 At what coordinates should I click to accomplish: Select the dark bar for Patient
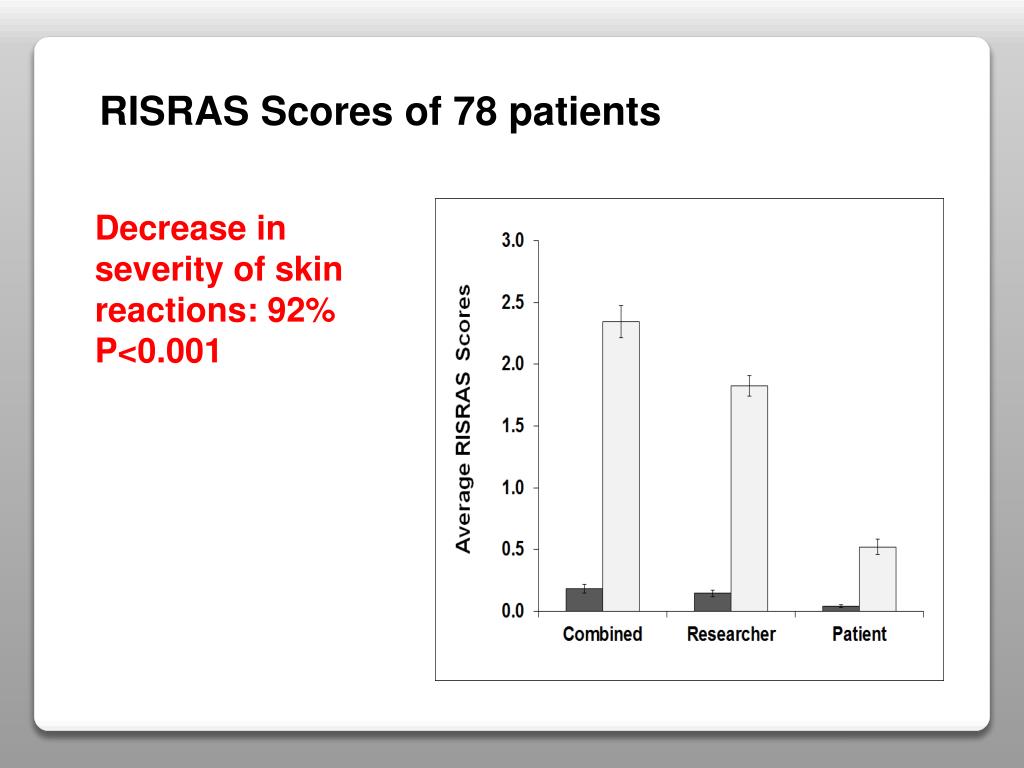point(841,609)
